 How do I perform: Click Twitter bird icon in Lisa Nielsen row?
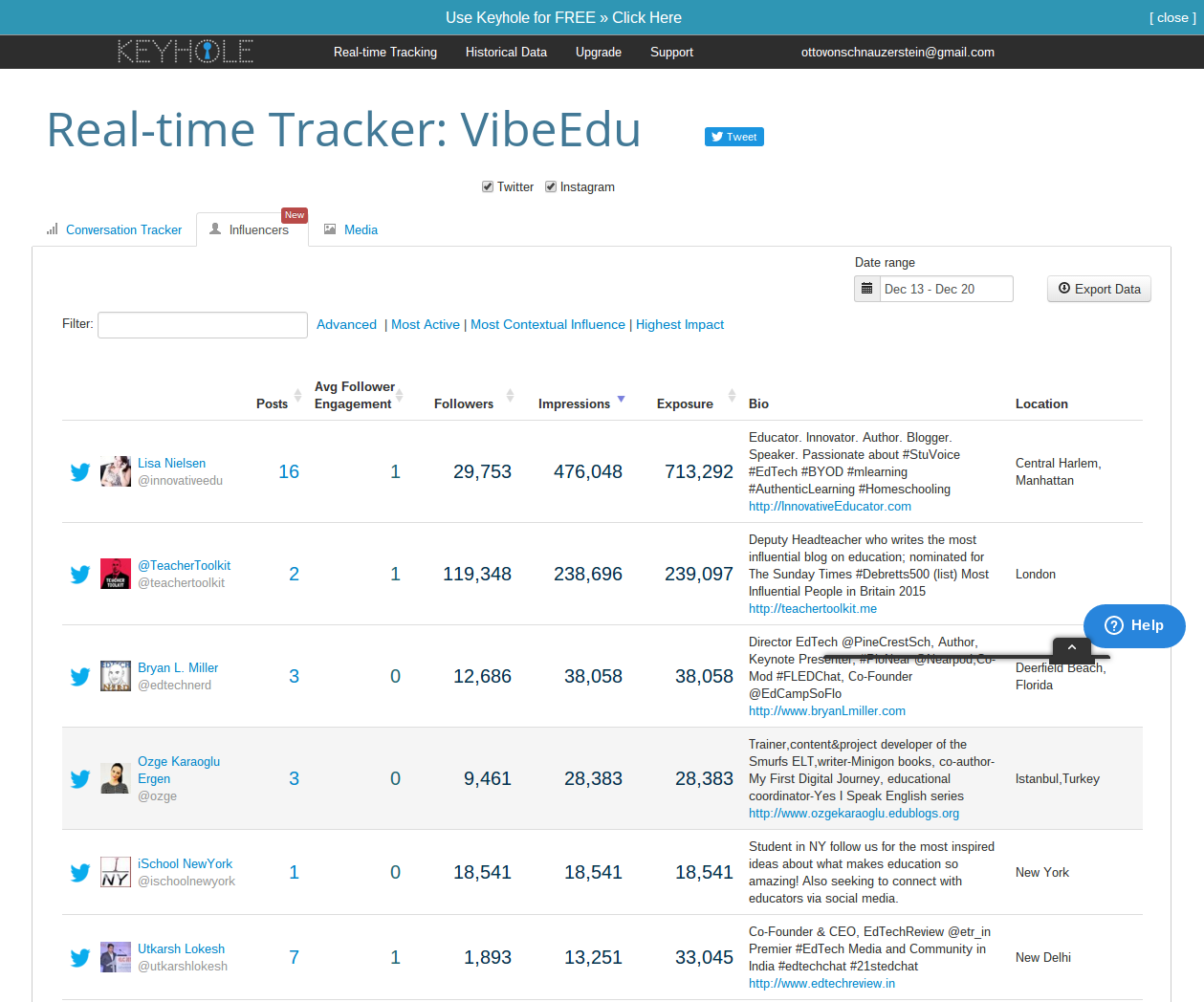click(x=80, y=472)
